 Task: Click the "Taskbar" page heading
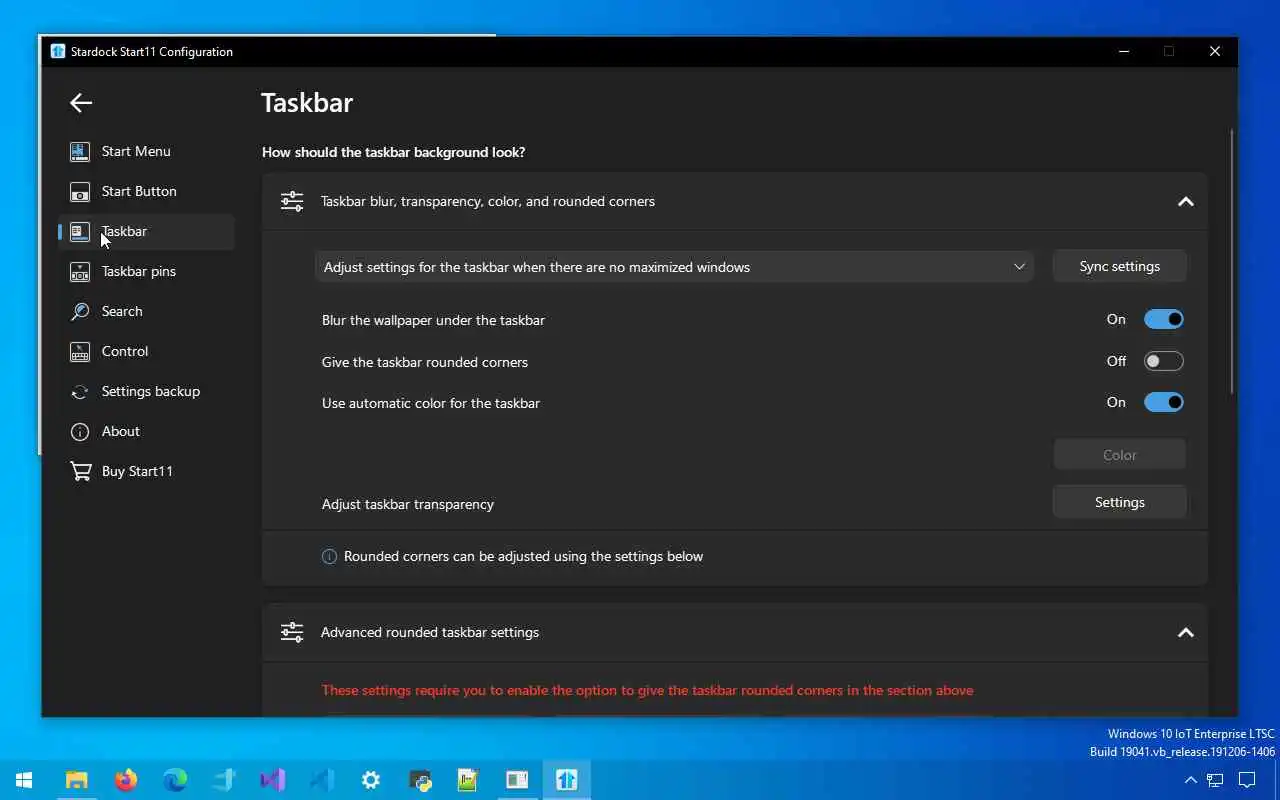coord(307,103)
